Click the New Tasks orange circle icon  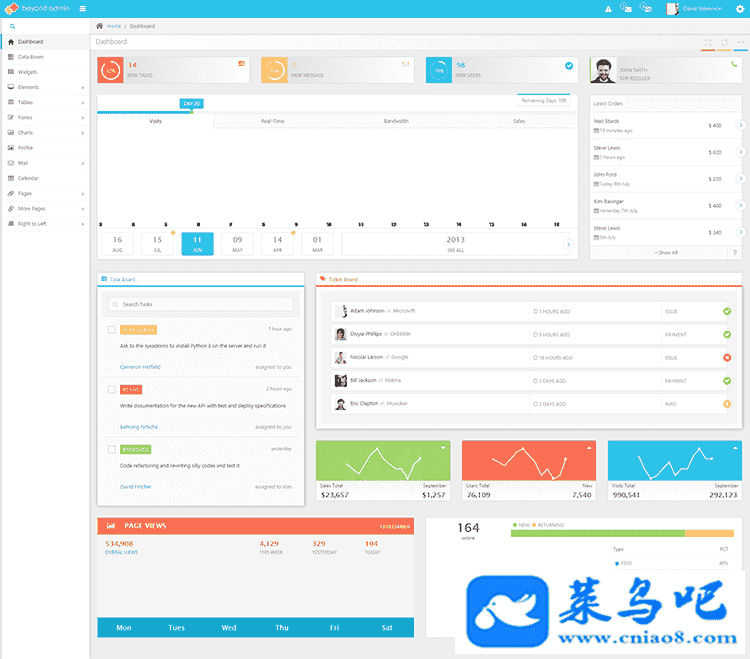tap(110, 70)
